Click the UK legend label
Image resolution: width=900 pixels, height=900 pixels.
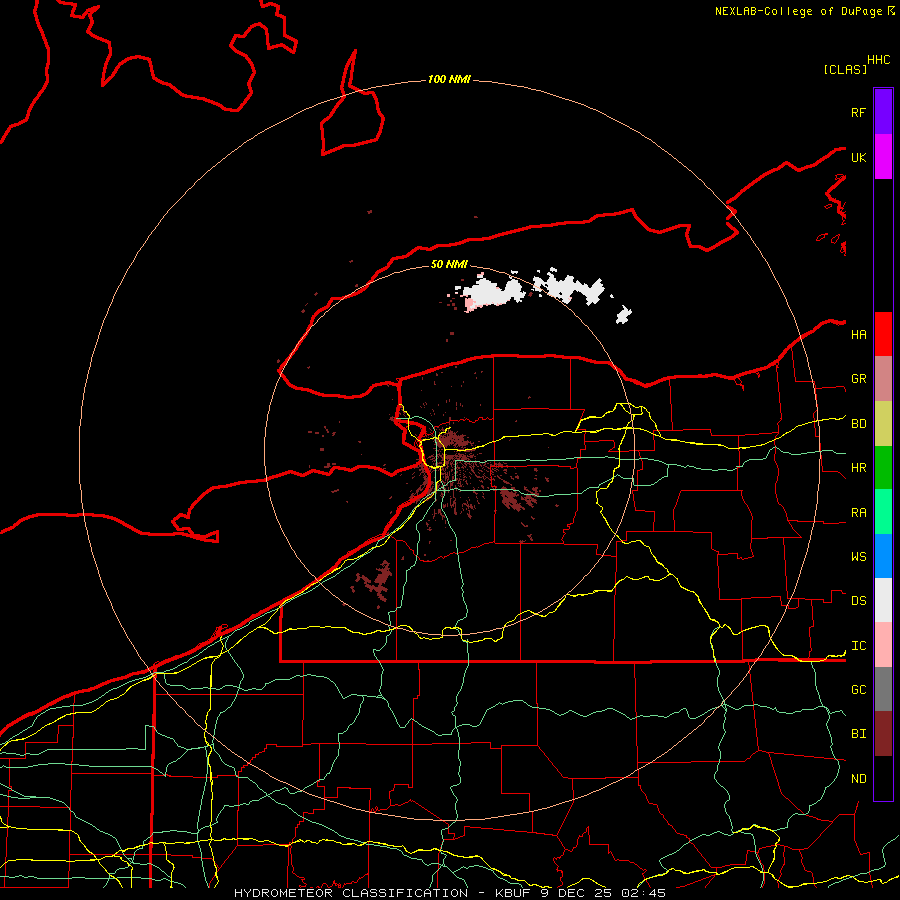click(x=858, y=157)
